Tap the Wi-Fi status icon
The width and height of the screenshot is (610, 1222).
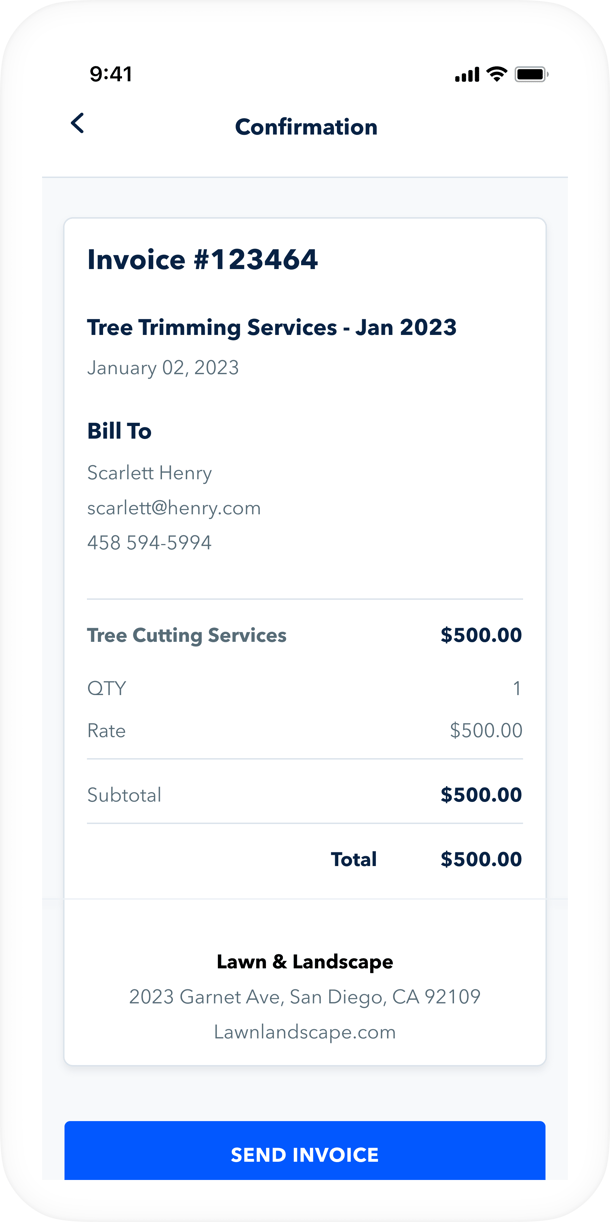click(497, 74)
